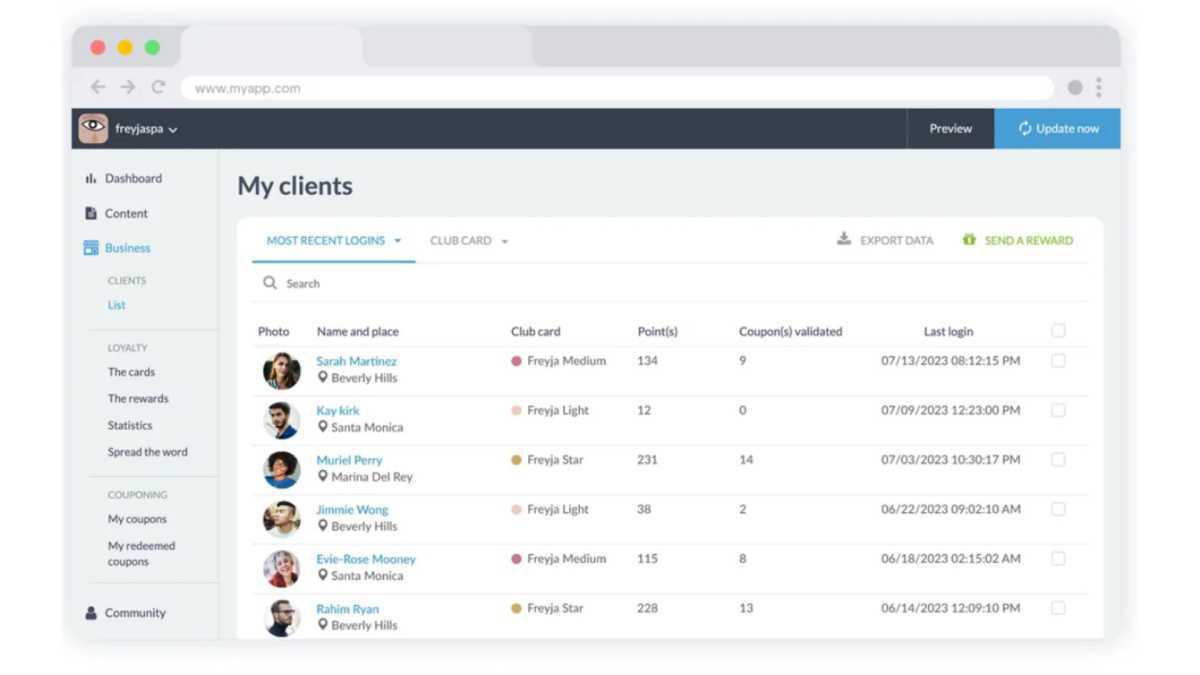Click the Content document icon in sidebar
Viewport: 1200px width, 675px height.
coord(91,213)
